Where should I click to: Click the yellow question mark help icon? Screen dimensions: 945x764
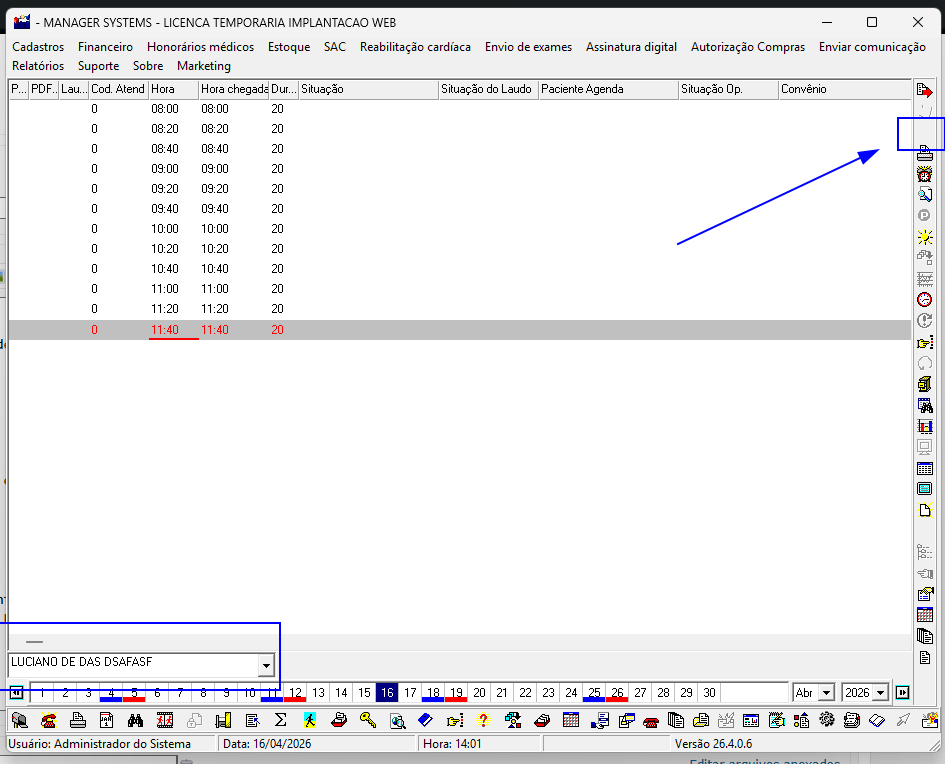483,720
